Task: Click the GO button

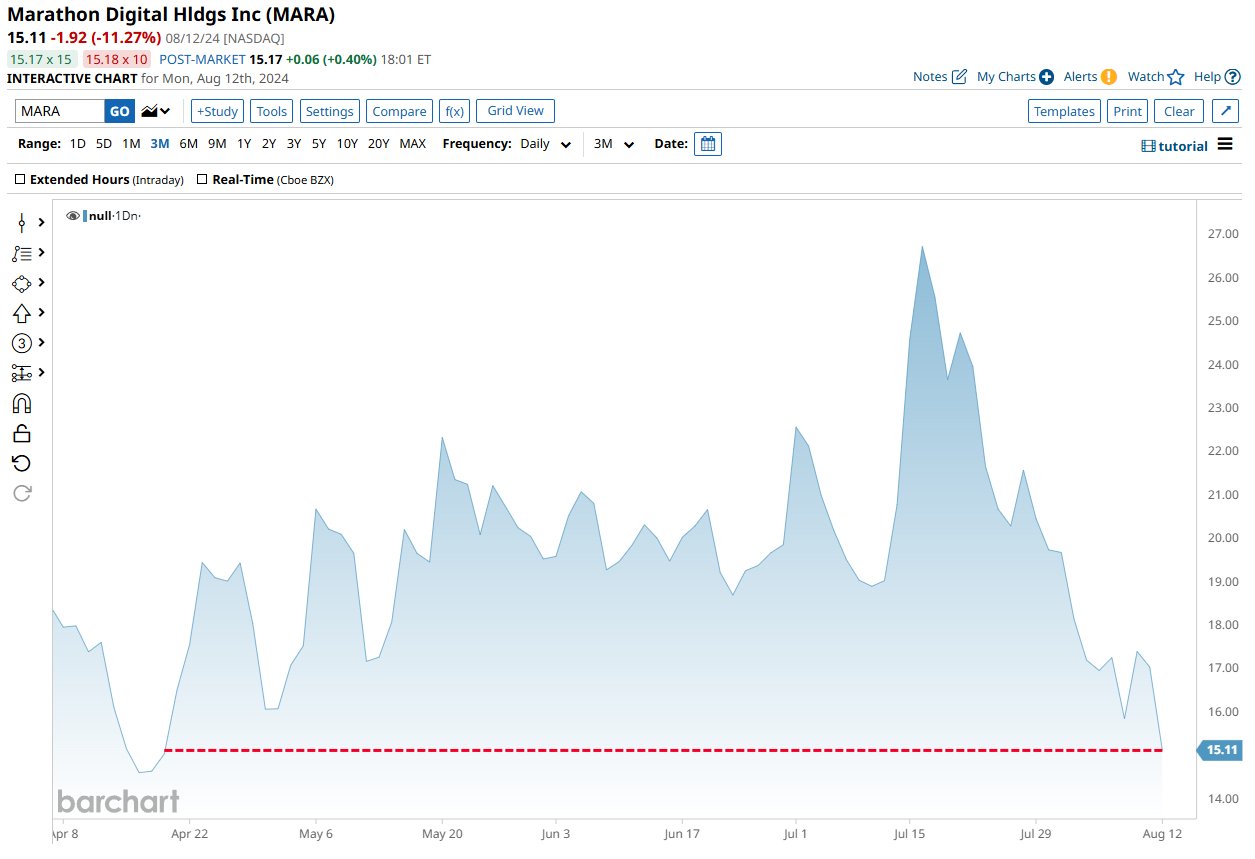Action: [119, 111]
